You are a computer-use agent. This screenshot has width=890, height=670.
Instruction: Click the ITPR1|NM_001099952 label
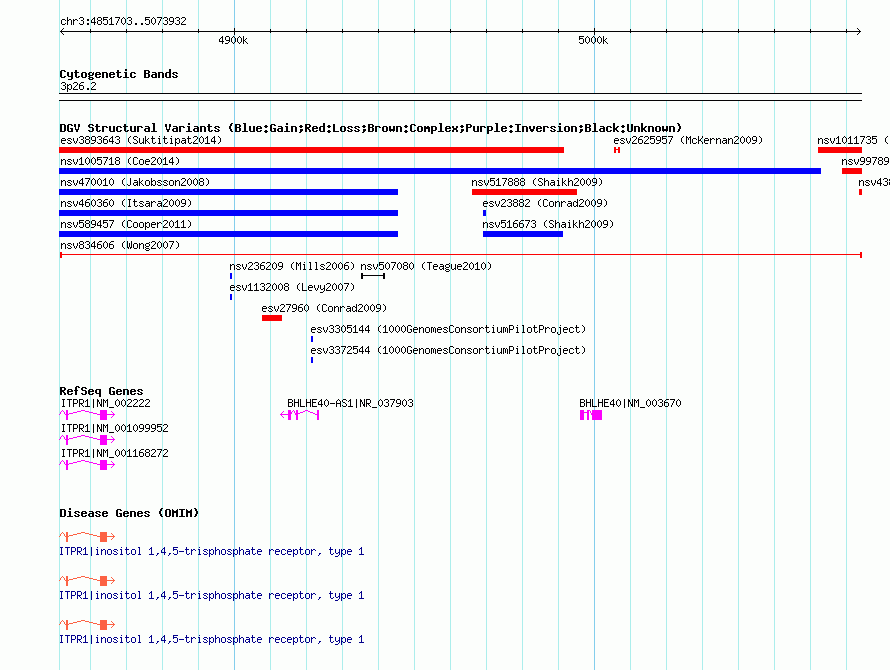114,428
